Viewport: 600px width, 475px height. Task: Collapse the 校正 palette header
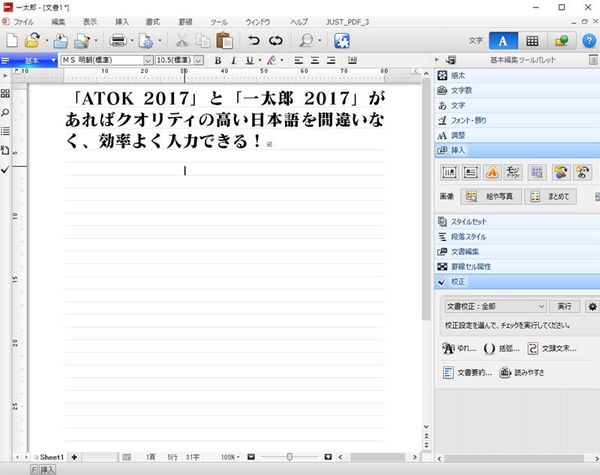pos(517,282)
